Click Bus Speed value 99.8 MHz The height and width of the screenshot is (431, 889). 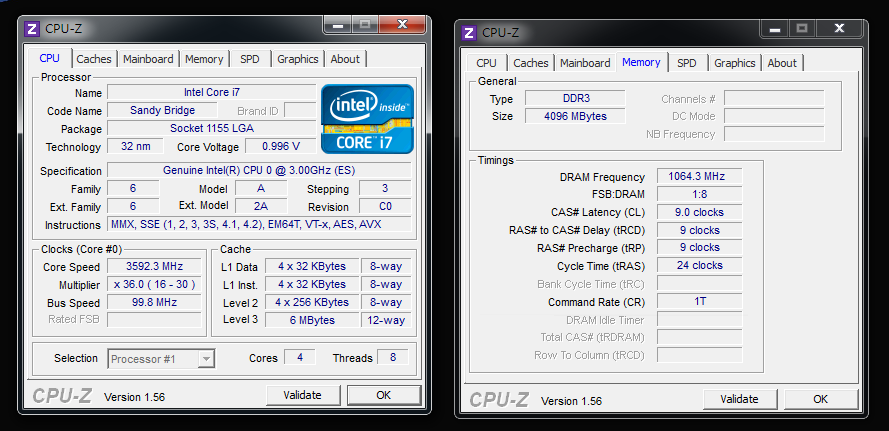[154, 302]
